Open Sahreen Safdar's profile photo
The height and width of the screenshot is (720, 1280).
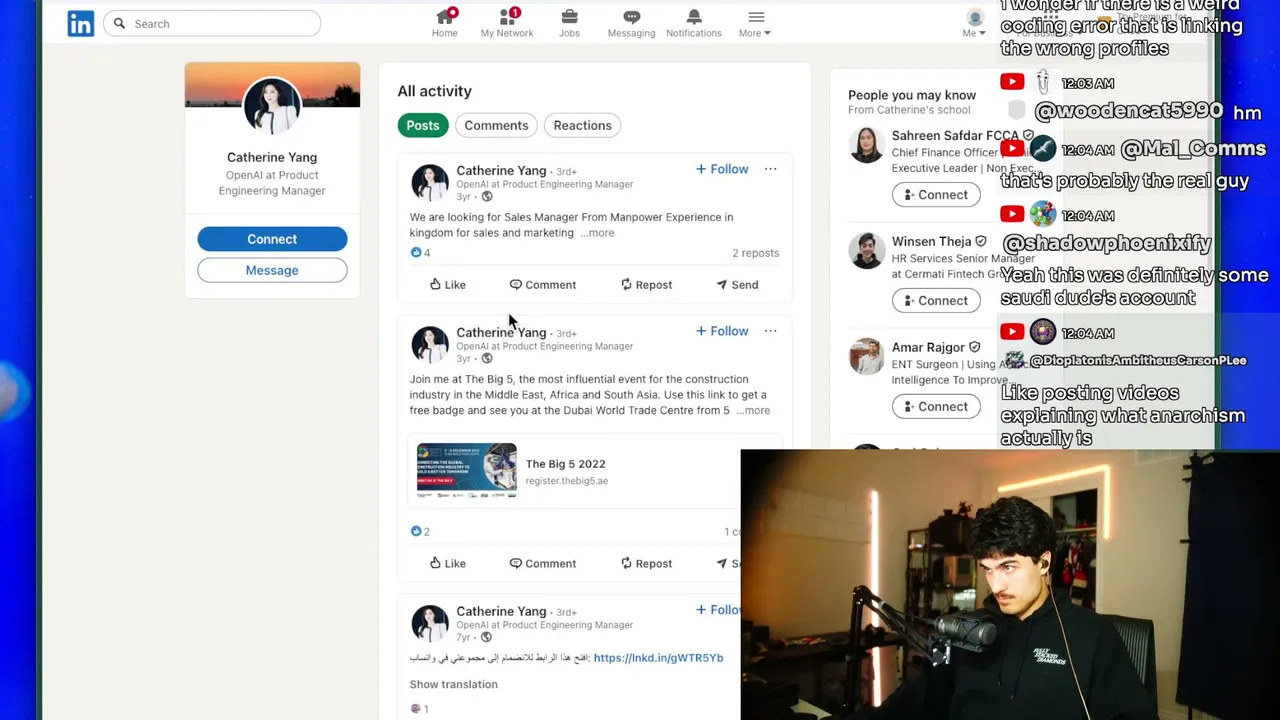(866, 145)
